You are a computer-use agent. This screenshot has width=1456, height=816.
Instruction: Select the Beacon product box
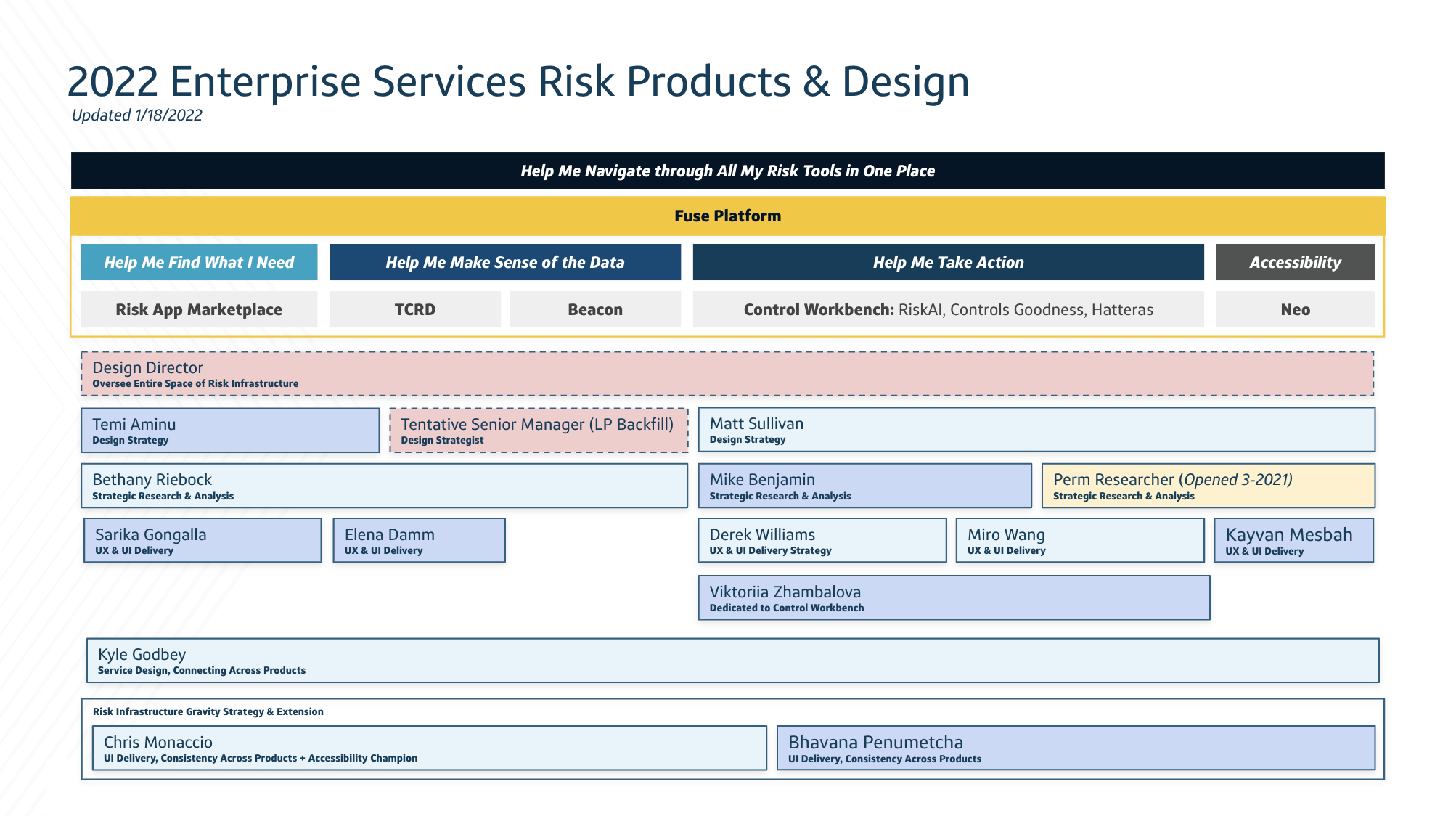pos(594,309)
